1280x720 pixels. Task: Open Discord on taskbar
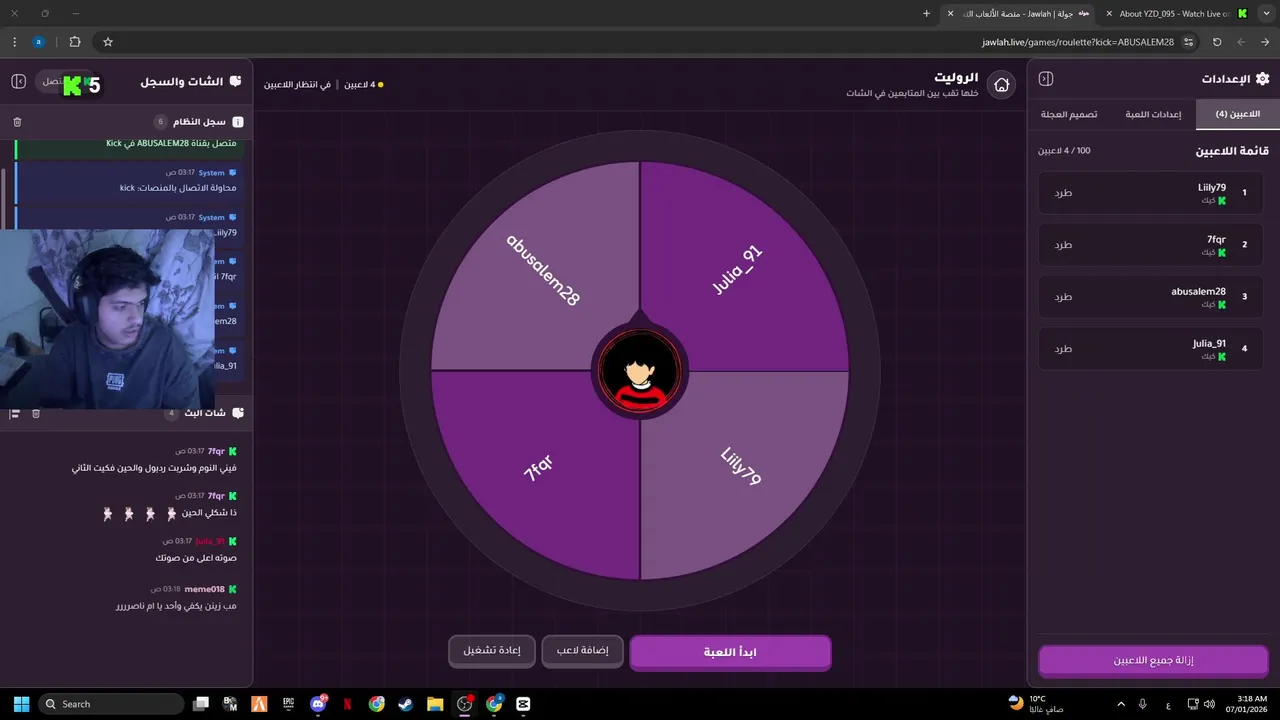click(x=318, y=704)
